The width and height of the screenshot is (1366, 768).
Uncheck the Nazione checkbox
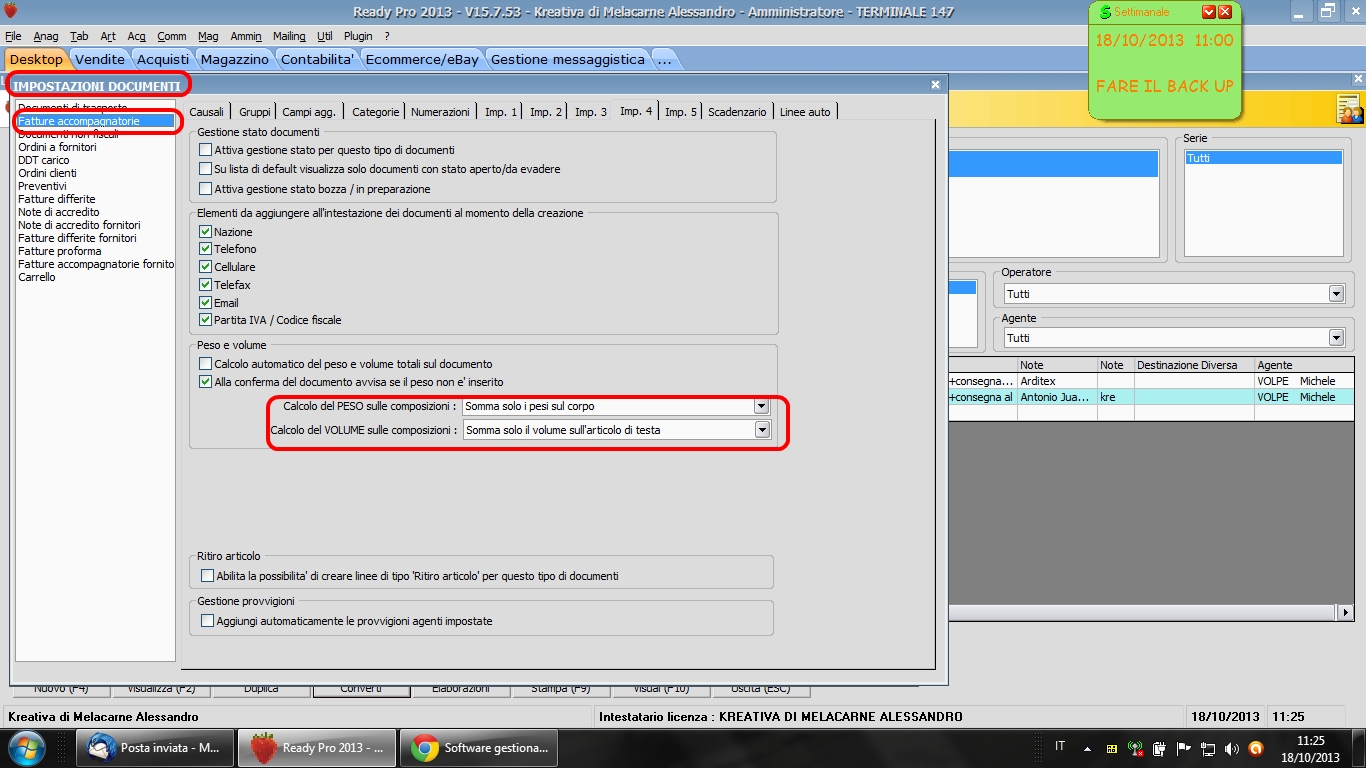click(206, 232)
